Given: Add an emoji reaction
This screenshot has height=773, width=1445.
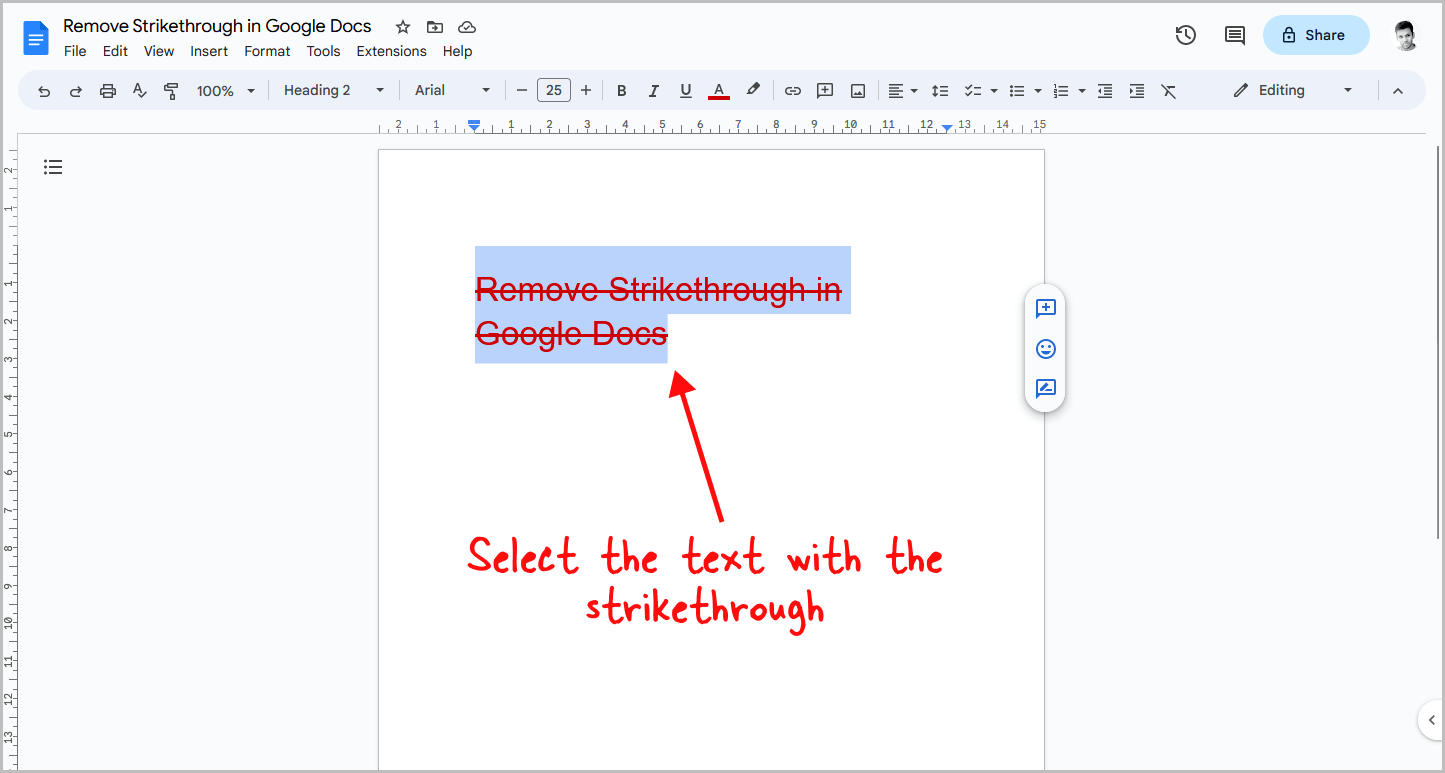Looking at the screenshot, I should coord(1045,349).
